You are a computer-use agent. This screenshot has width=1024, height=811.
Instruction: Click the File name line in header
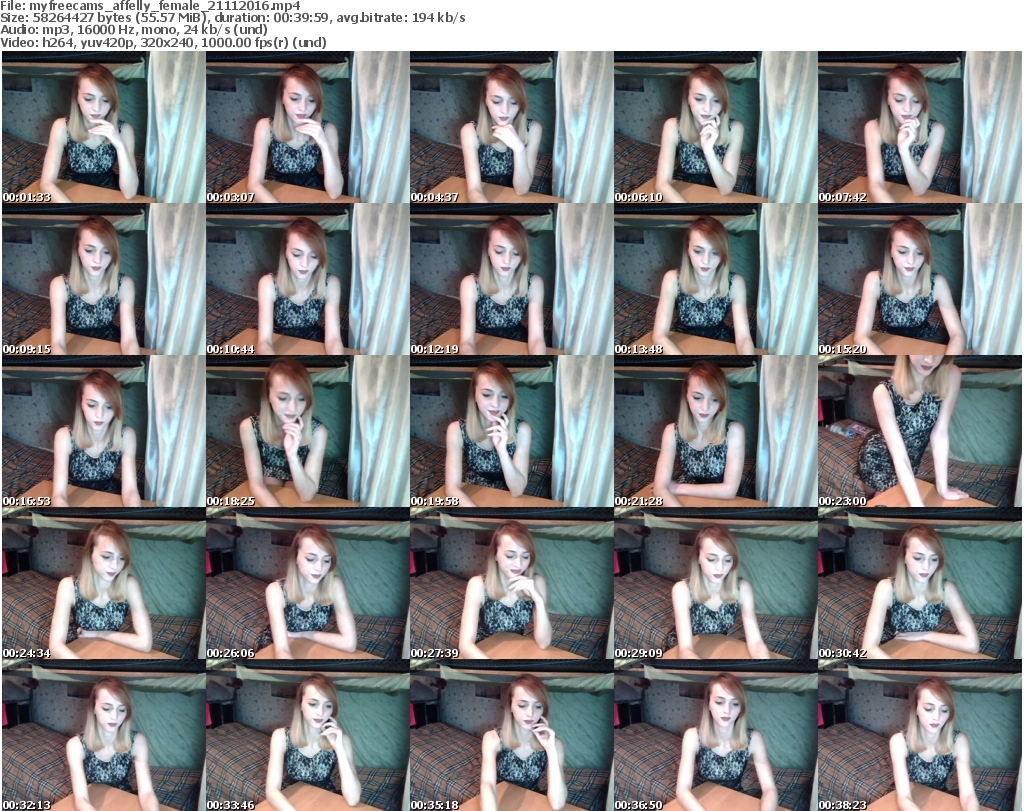click(x=151, y=6)
